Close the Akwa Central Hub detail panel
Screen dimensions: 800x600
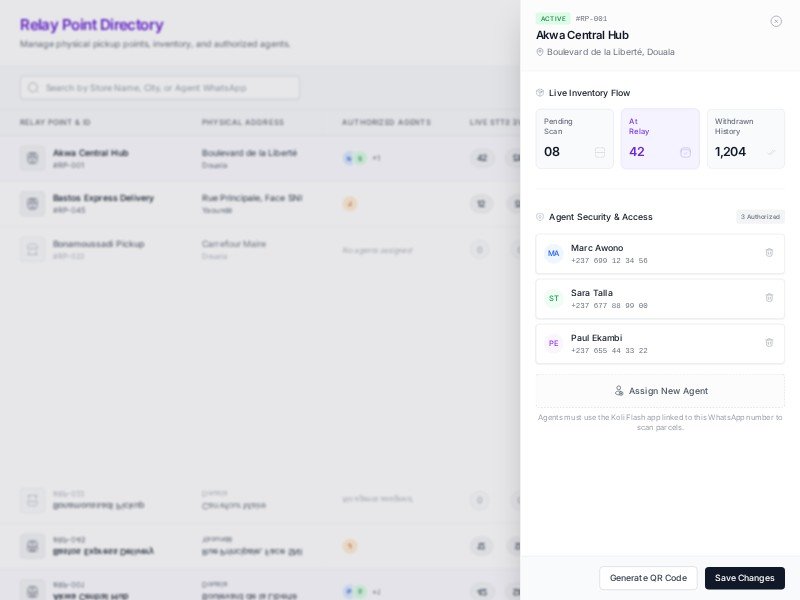tap(777, 21)
